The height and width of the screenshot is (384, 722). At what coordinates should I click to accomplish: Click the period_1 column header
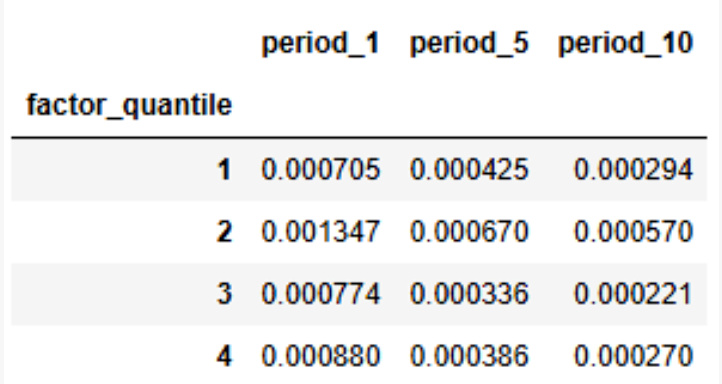(x=320, y=45)
